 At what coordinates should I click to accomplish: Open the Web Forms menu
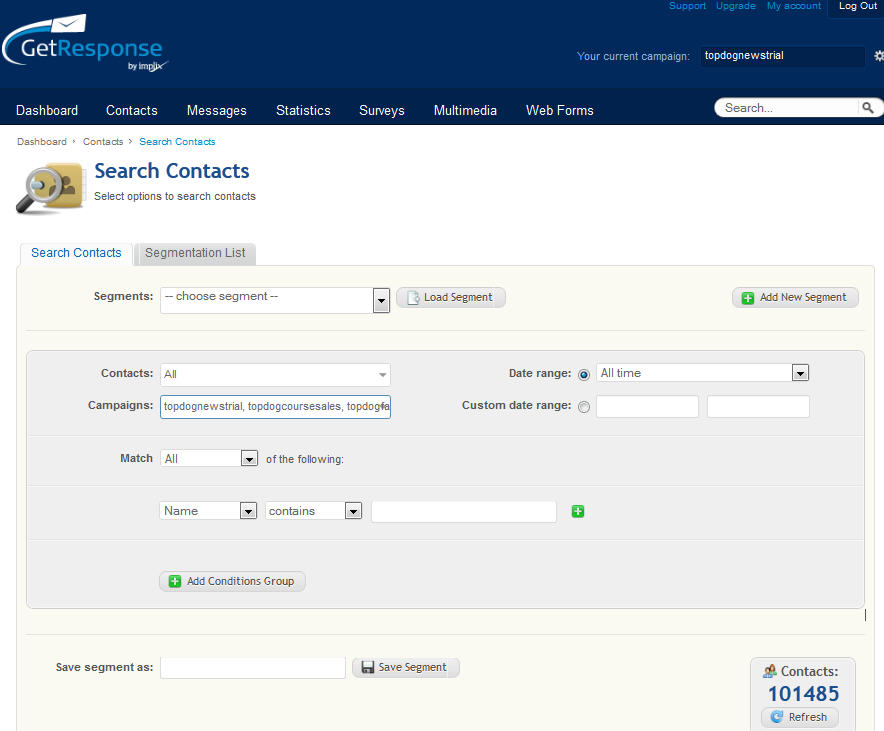(560, 110)
